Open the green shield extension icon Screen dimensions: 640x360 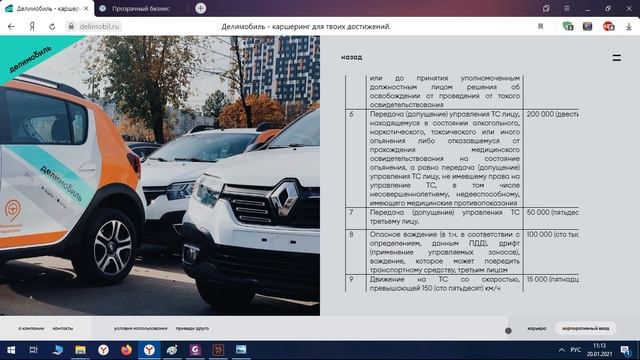click(568, 27)
